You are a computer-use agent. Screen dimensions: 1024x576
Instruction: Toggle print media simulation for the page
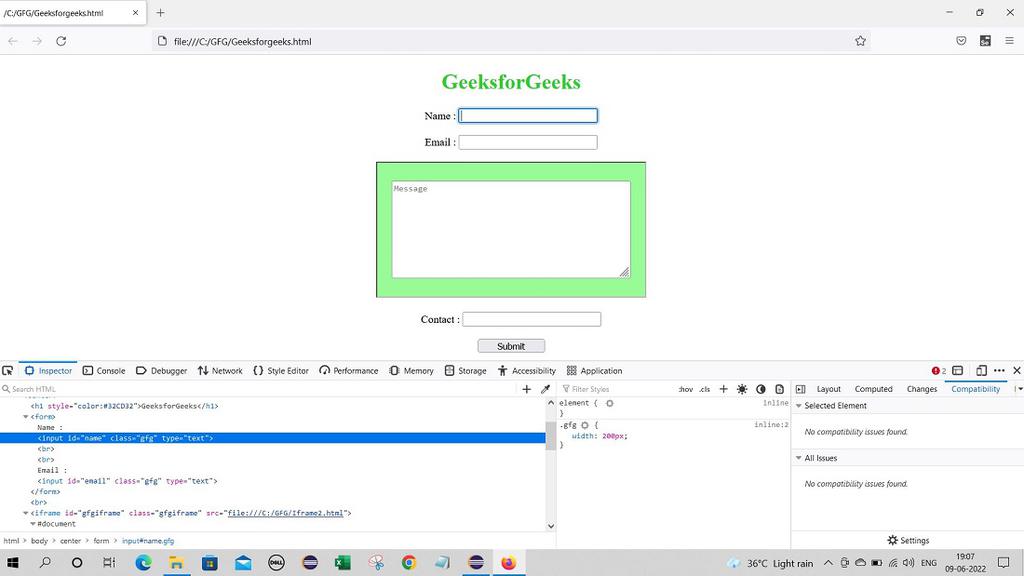click(779, 389)
